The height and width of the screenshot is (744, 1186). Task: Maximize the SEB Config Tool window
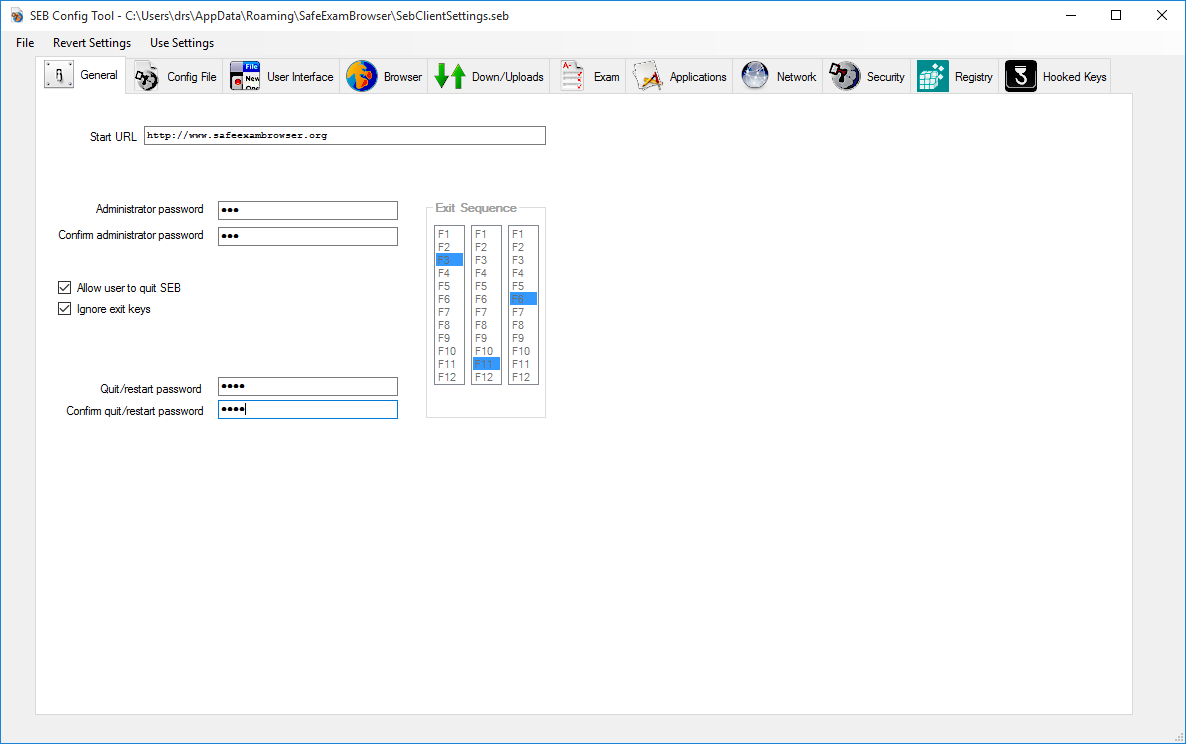coord(1116,15)
